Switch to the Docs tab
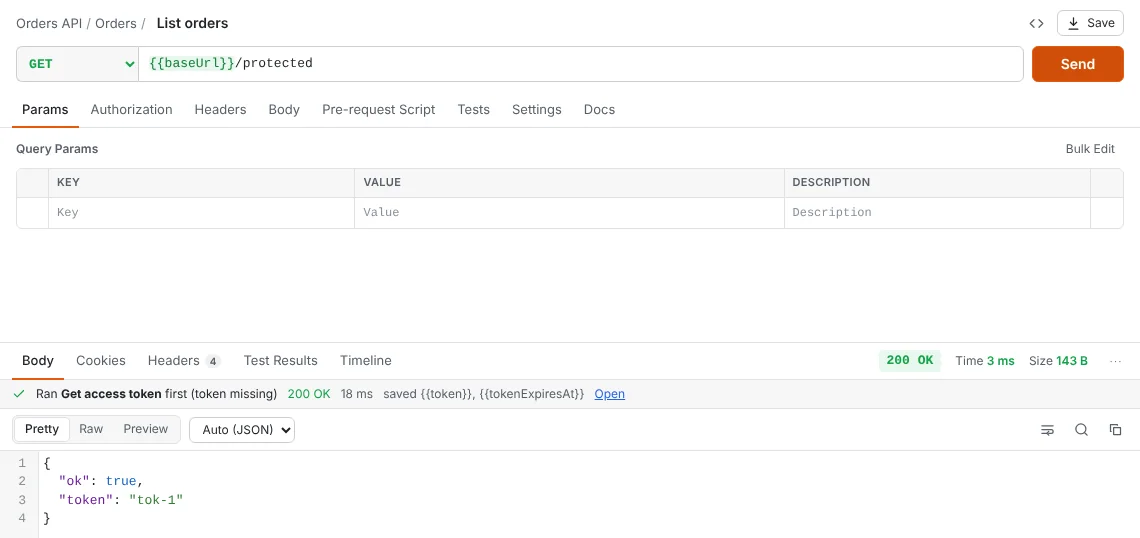Viewport: 1140px width, 538px height. (x=599, y=110)
